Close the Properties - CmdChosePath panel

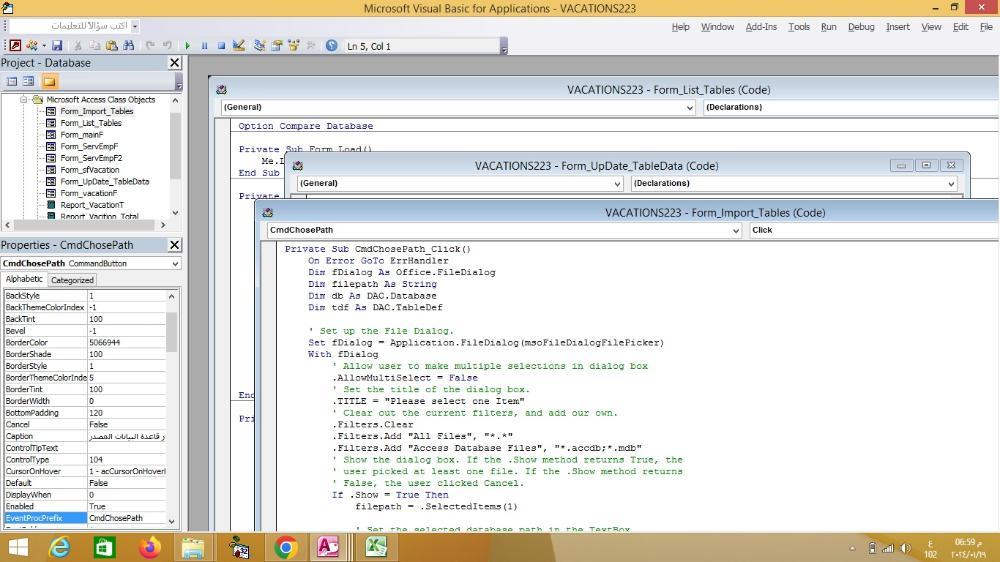[175, 245]
